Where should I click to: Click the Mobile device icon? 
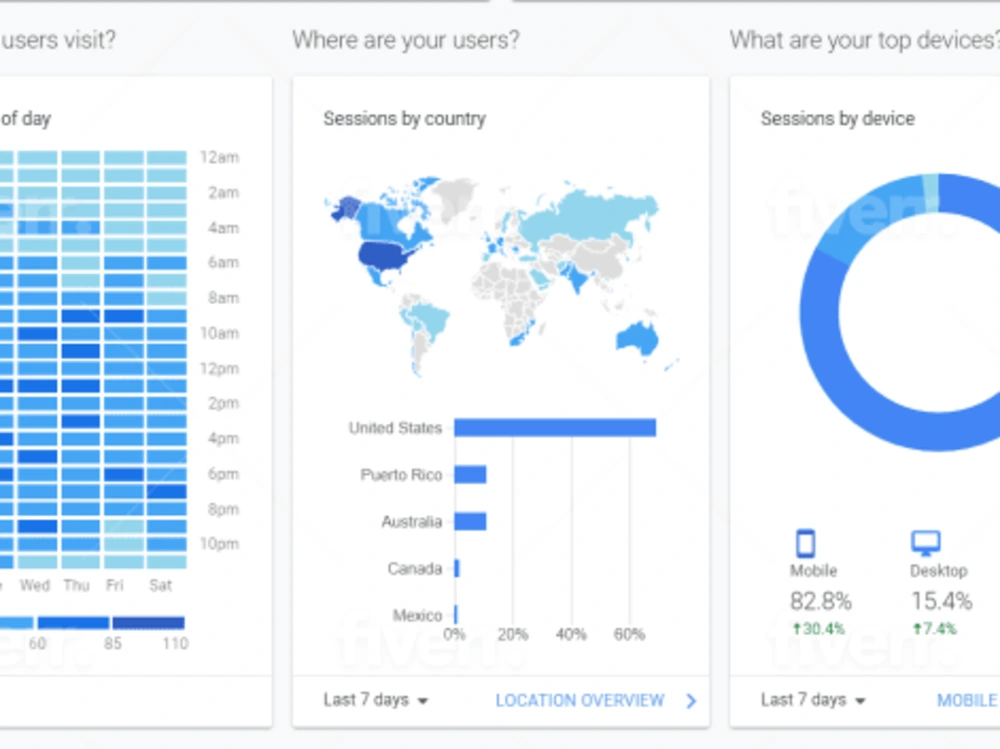[x=805, y=544]
